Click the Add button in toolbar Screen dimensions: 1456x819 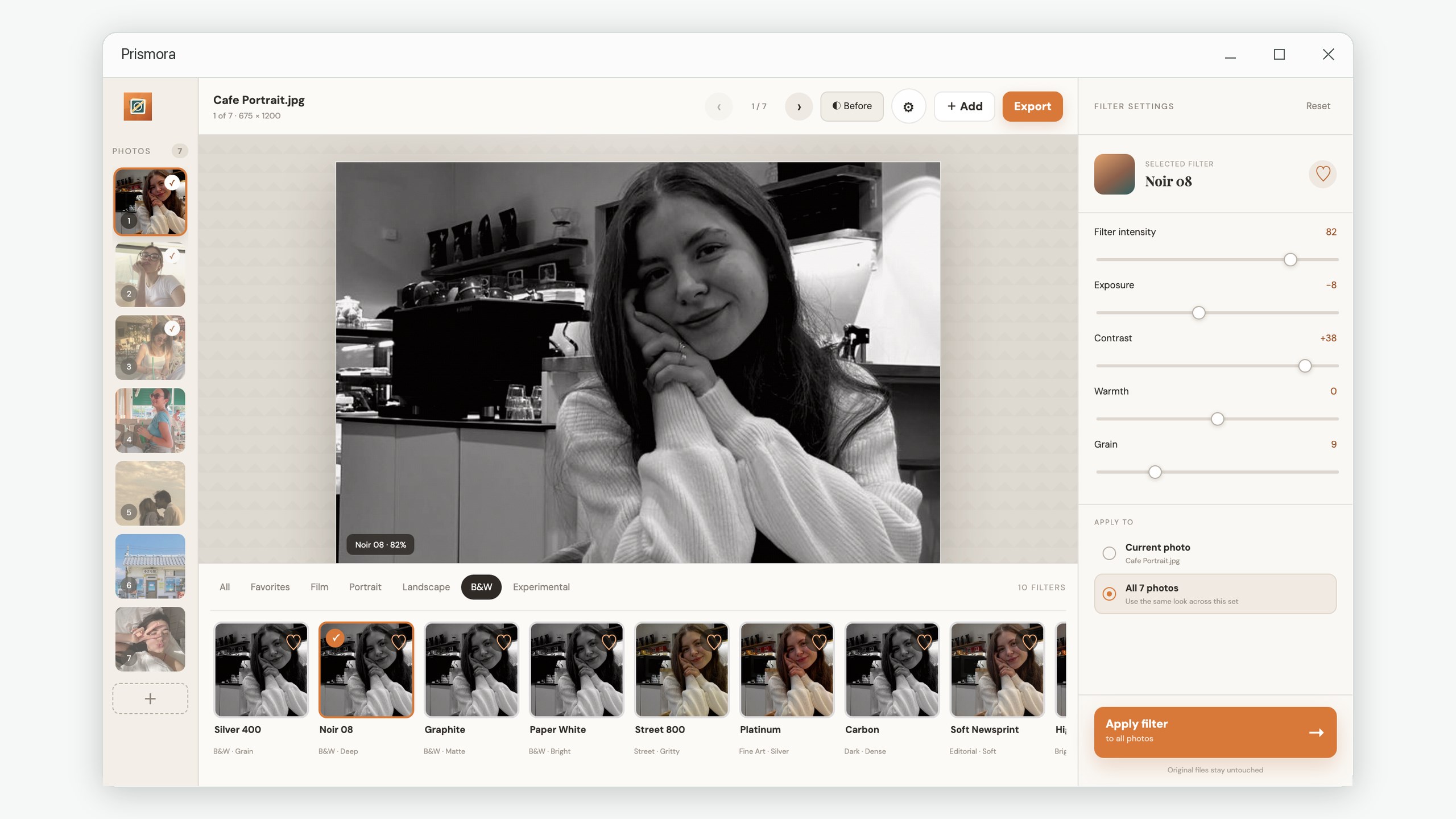(965, 106)
